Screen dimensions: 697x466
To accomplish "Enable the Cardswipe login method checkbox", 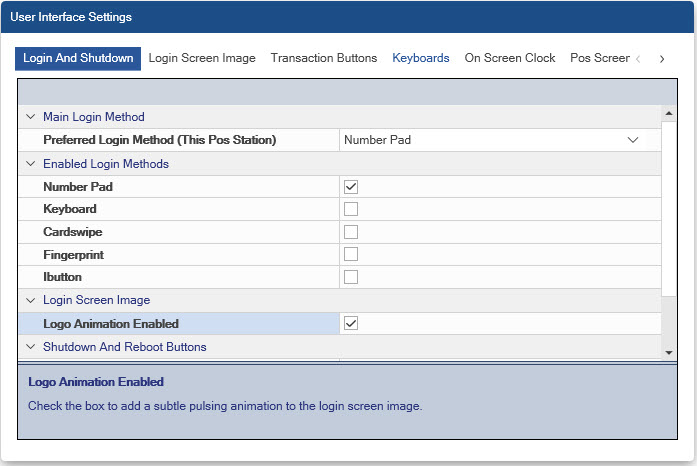I will pos(351,232).
